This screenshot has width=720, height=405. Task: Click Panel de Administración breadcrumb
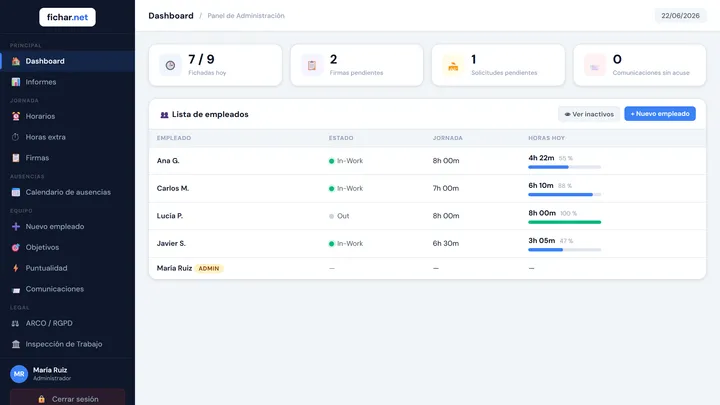pyautogui.click(x=246, y=16)
